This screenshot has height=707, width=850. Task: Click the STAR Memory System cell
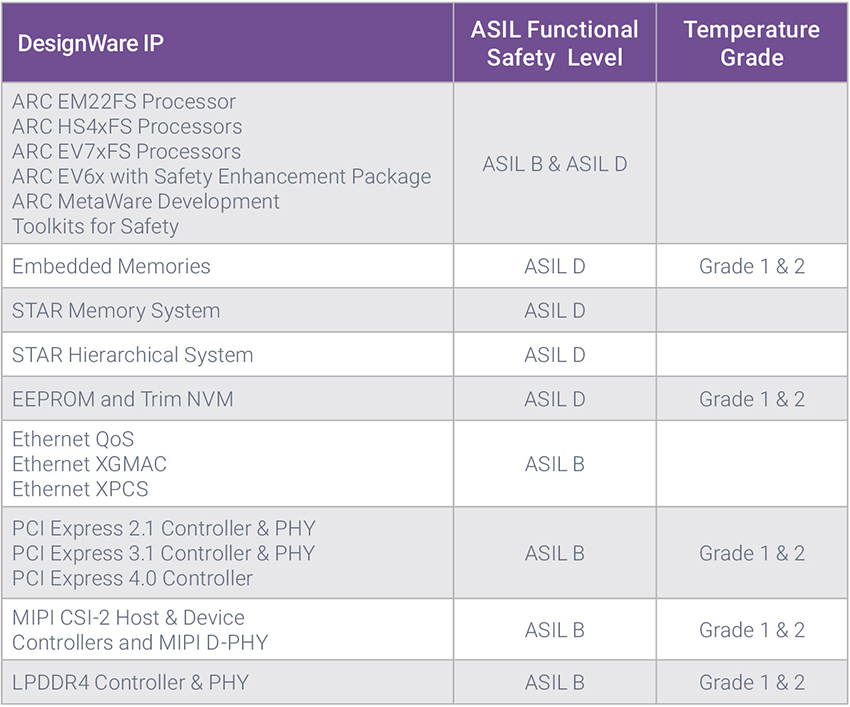(x=116, y=311)
